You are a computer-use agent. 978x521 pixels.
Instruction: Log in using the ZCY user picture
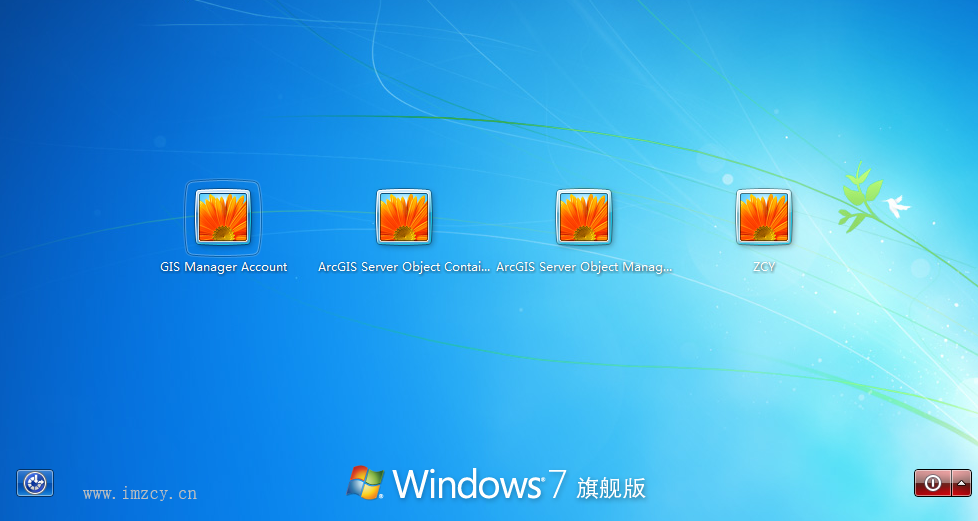pos(764,217)
